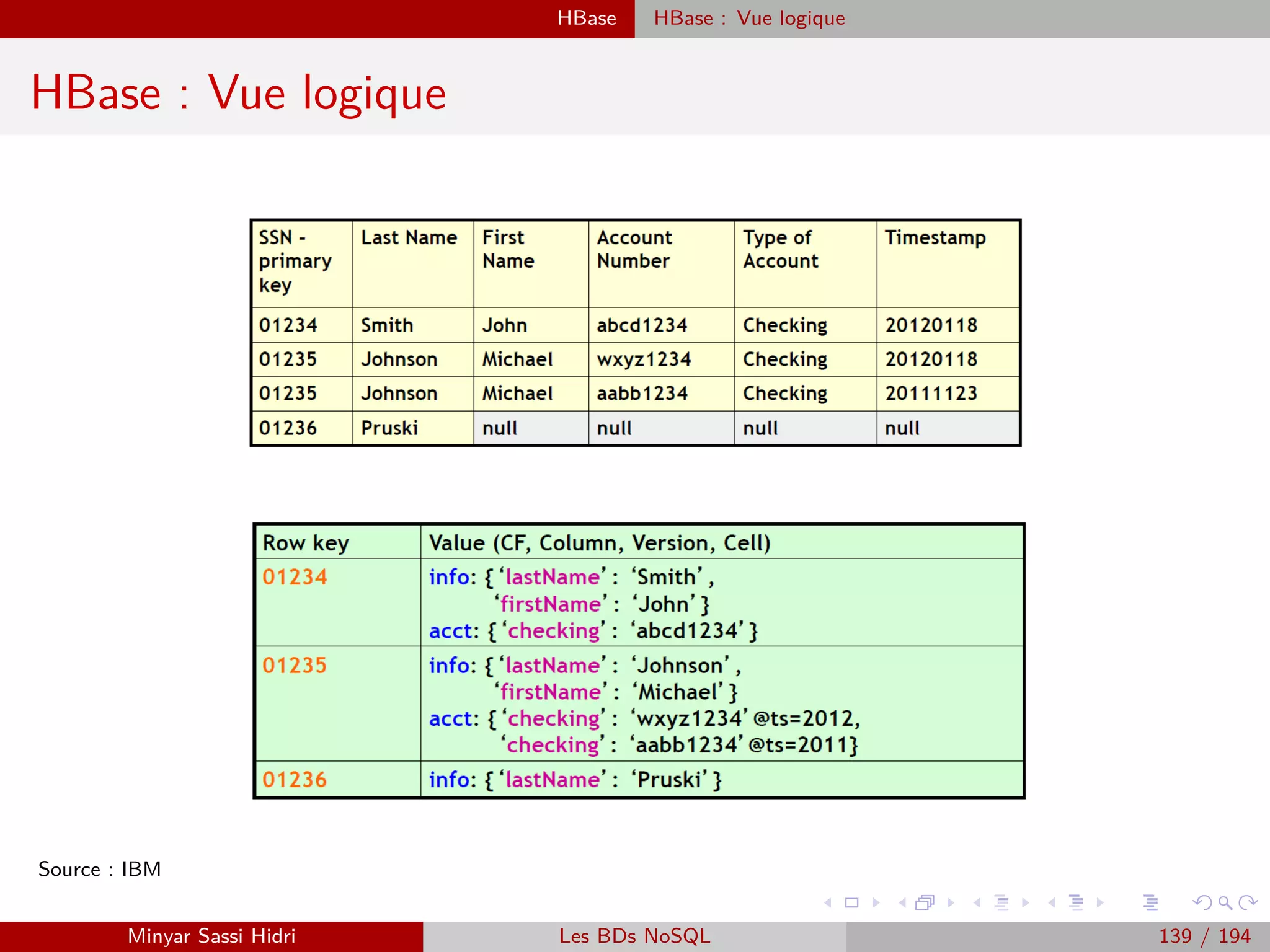This screenshot has height=952, width=1270.
Task: Click the 'Type of Account' column header
Action: (x=806, y=264)
